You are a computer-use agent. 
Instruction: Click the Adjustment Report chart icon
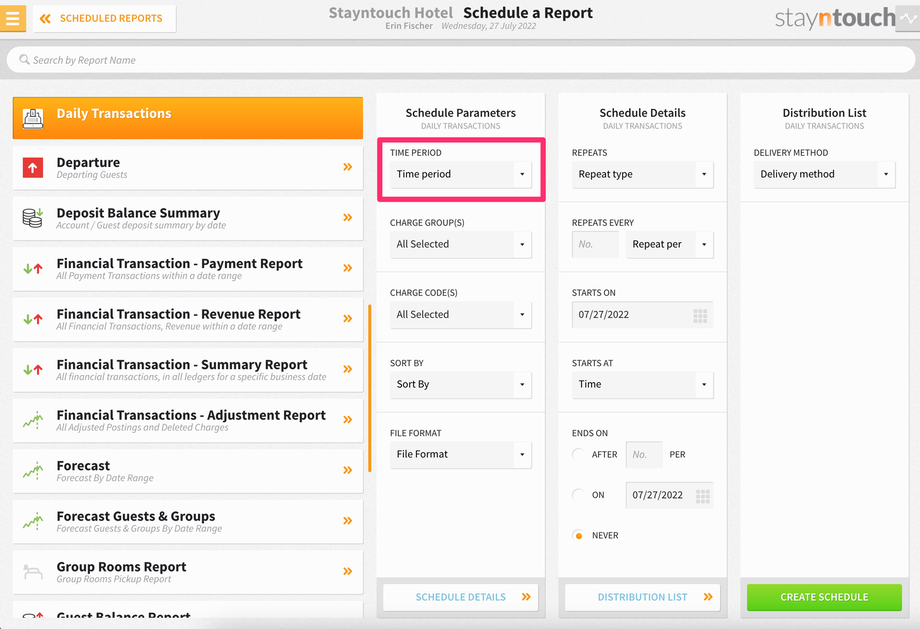coord(33,420)
